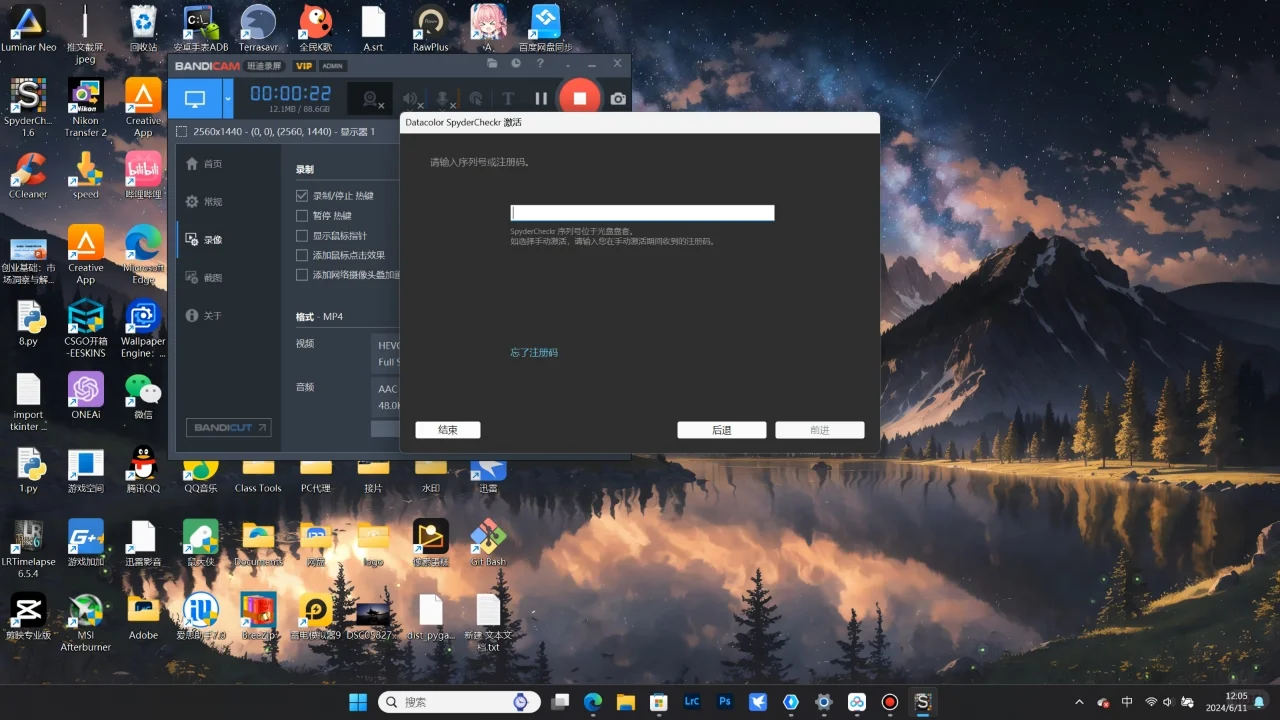The image size is (1280, 720).
Task: Click the 前进 button in SpyderCheckr dialog
Action: point(820,430)
